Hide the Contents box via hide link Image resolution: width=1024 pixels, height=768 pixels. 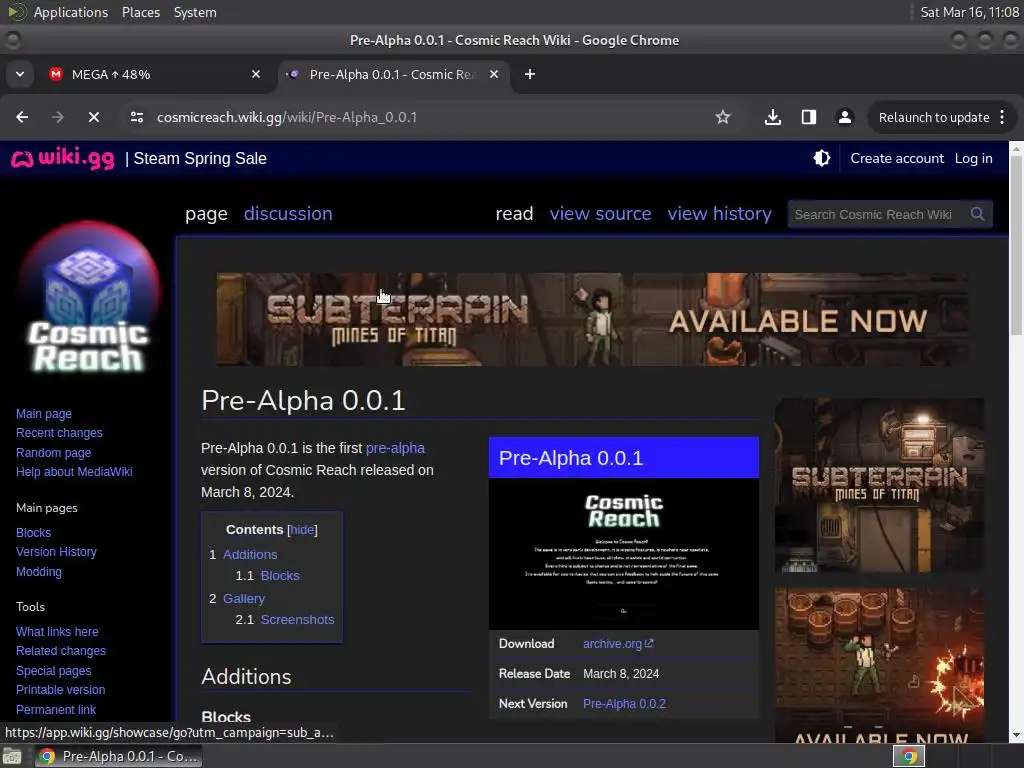pos(302,530)
